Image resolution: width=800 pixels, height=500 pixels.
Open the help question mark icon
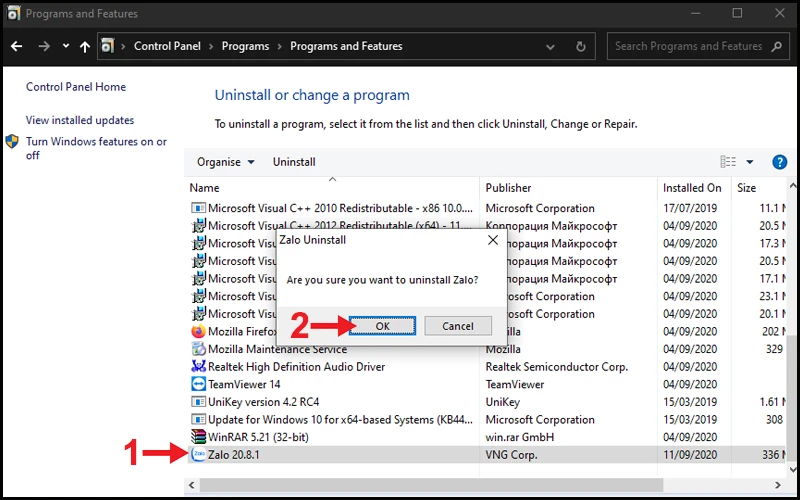[779, 162]
